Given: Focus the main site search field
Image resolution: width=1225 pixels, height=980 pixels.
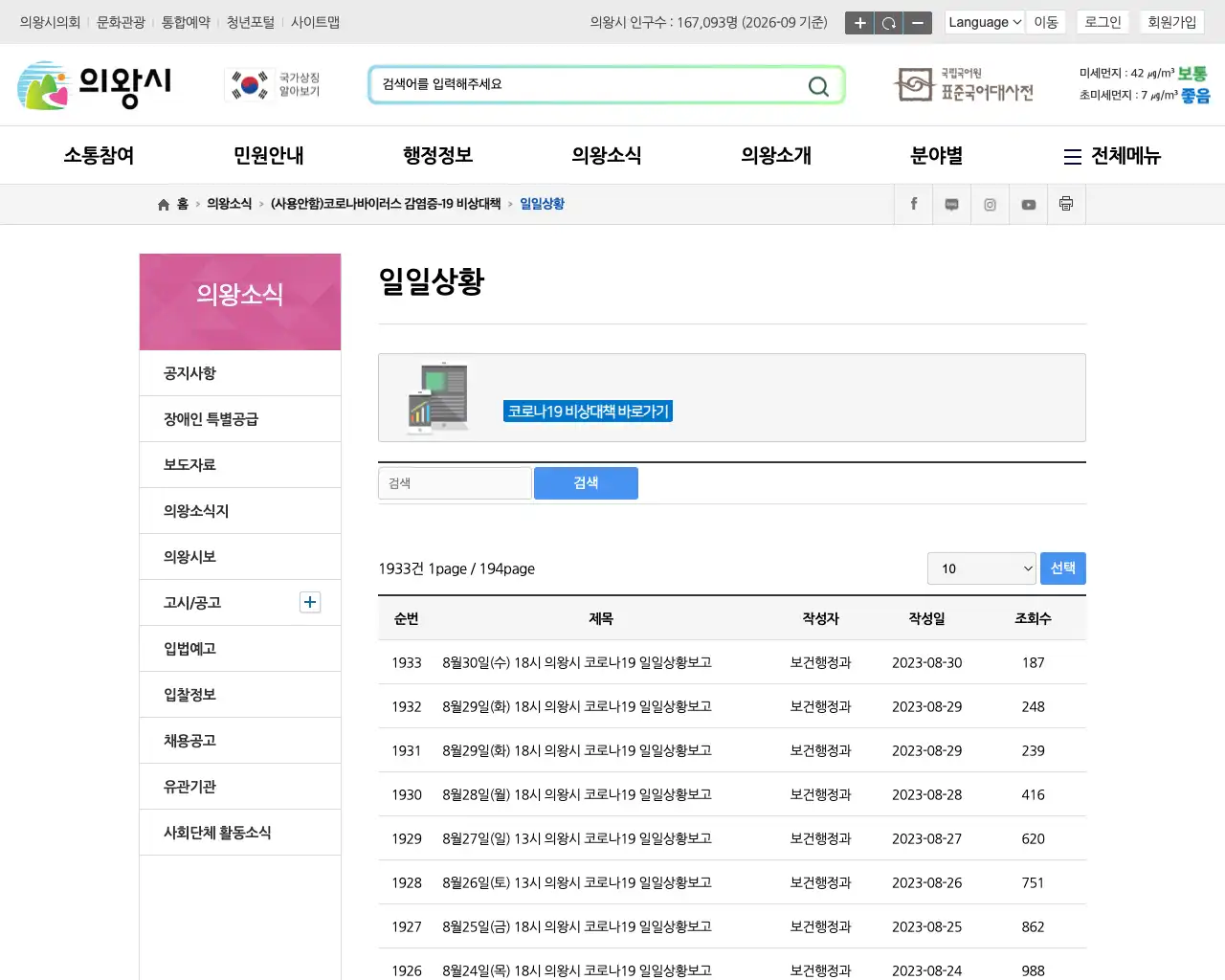Looking at the screenshot, I should pos(589,84).
